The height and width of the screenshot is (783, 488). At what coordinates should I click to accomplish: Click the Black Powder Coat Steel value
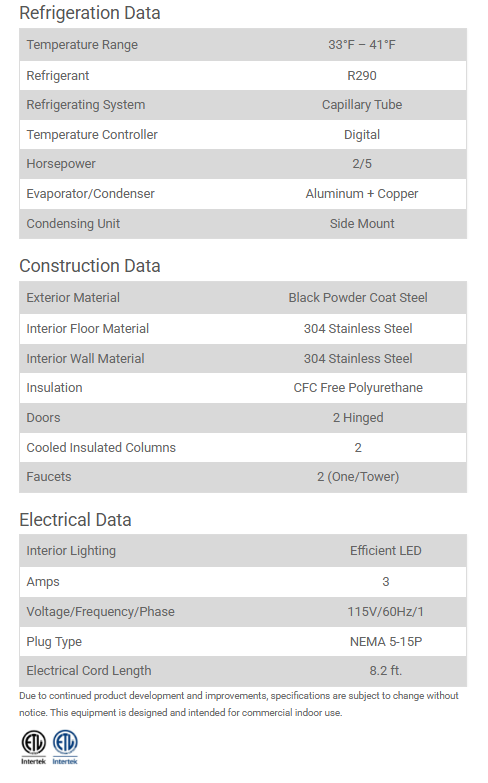click(358, 297)
